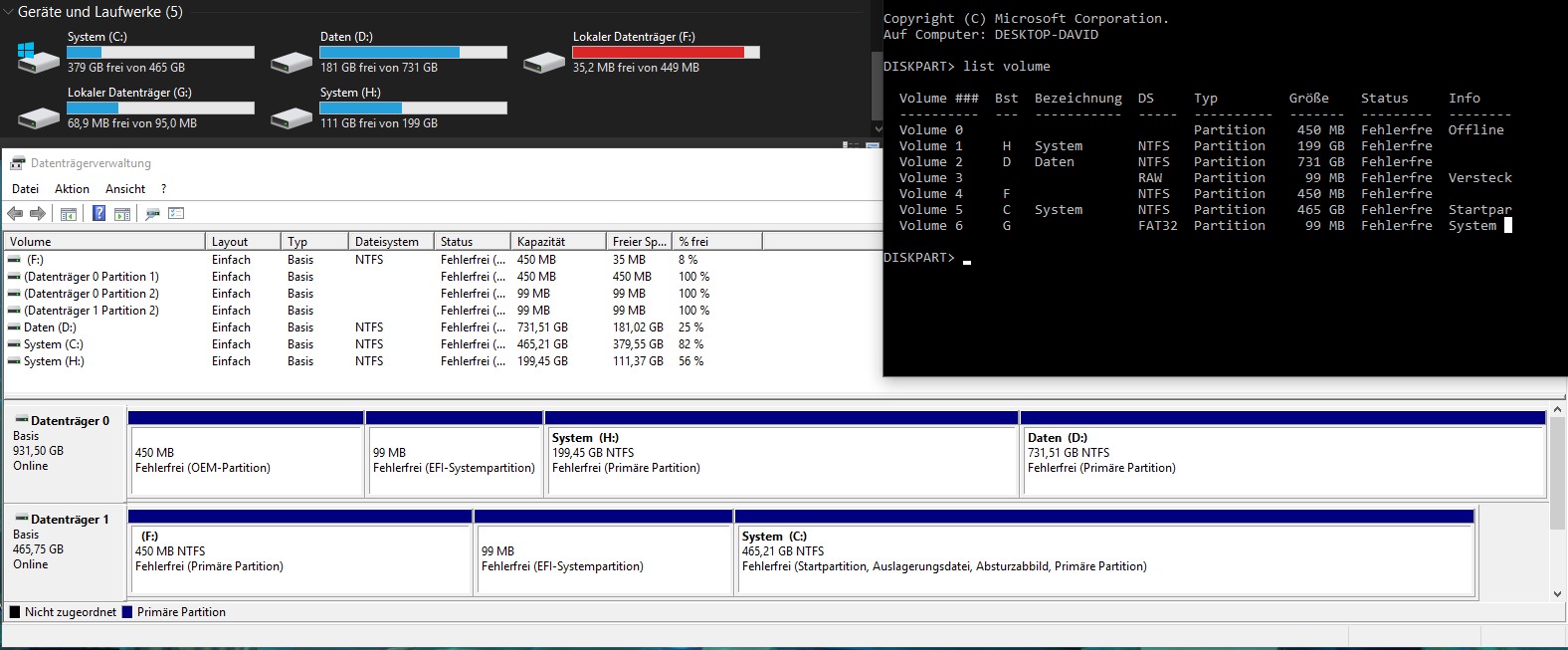The width and height of the screenshot is (1568, 650).
Task: Select the Lokaler Datenträger (F:) drive icon
Action: point(544,62)
